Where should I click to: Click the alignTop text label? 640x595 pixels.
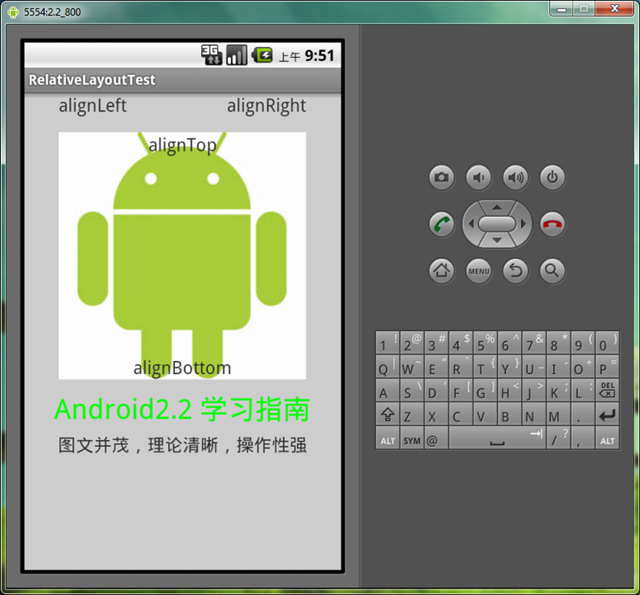(x=182, y=145)
